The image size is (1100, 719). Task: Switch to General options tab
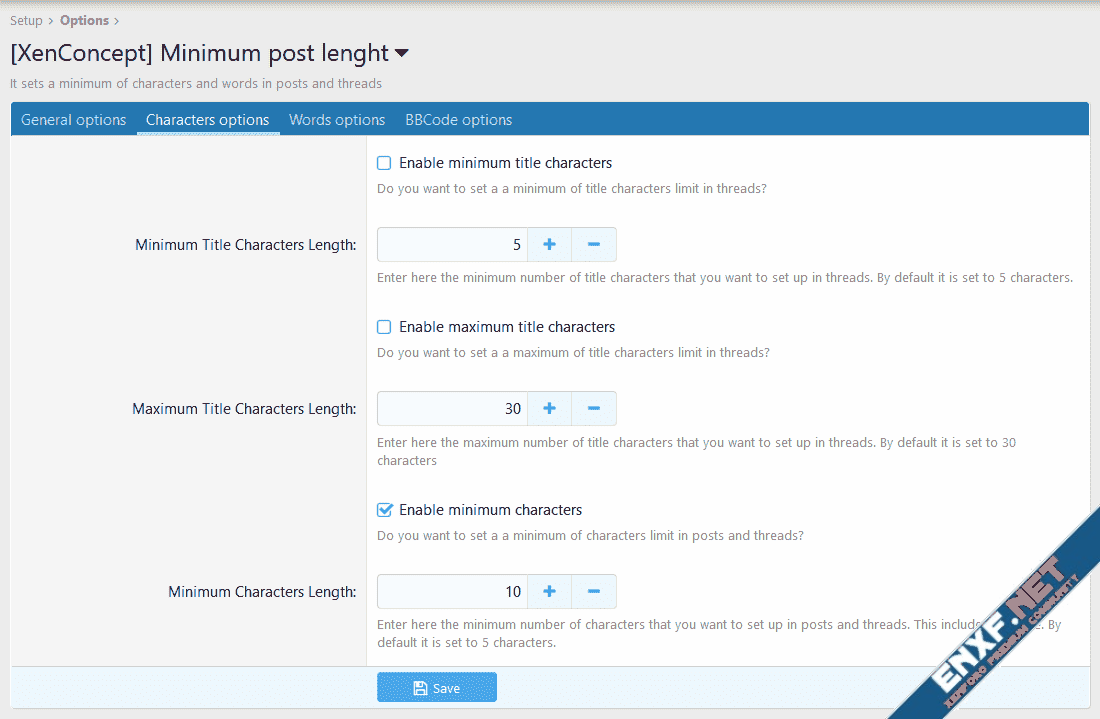tap(74, 120)
